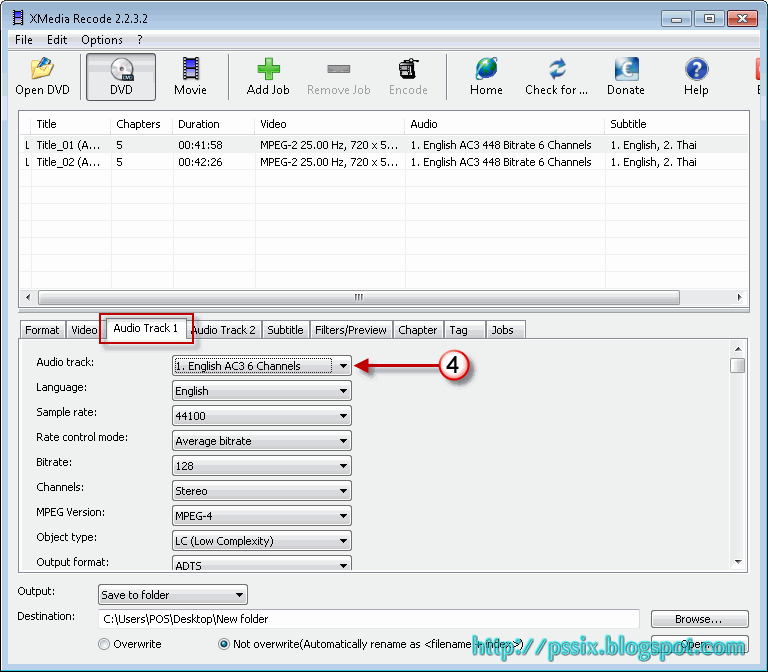This screenshot has width=768, height=672.
Task: Click the settings panel scroll-down arrow
Action: point(738,562)
